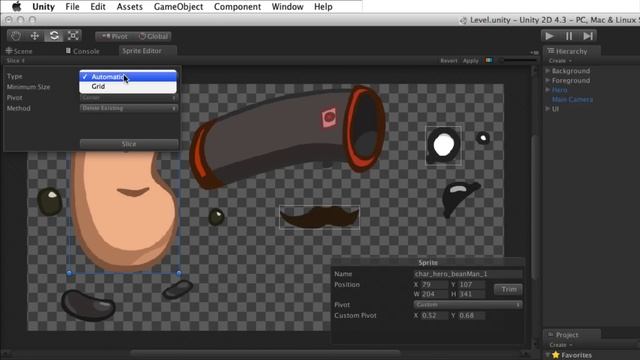Open the Sprite Pivot Custom dropdown
Image resolution: width=640 pixels, height=360 pixels.
pos(468,305)
